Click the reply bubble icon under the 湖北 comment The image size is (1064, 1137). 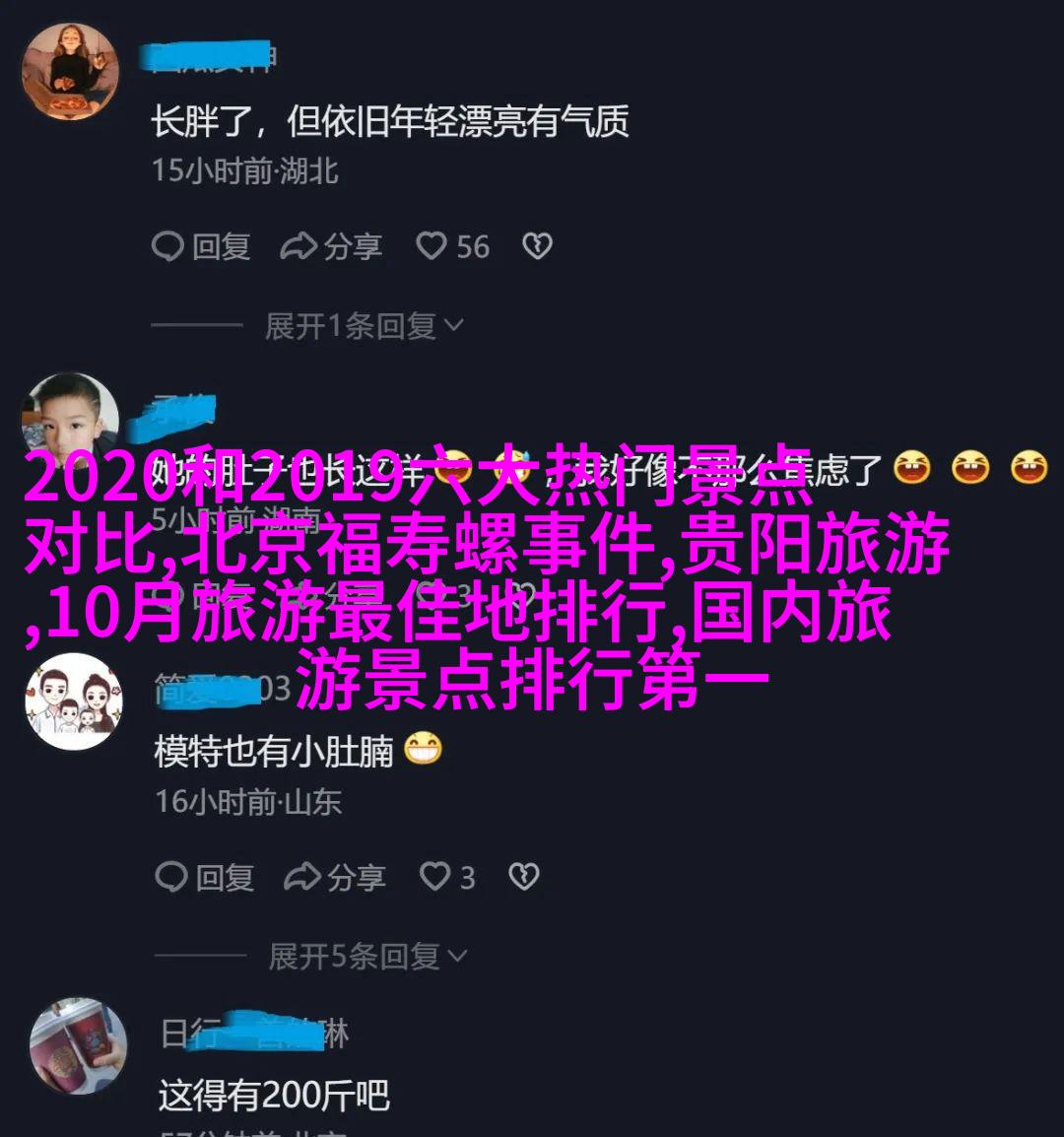[x=166, y=246]
